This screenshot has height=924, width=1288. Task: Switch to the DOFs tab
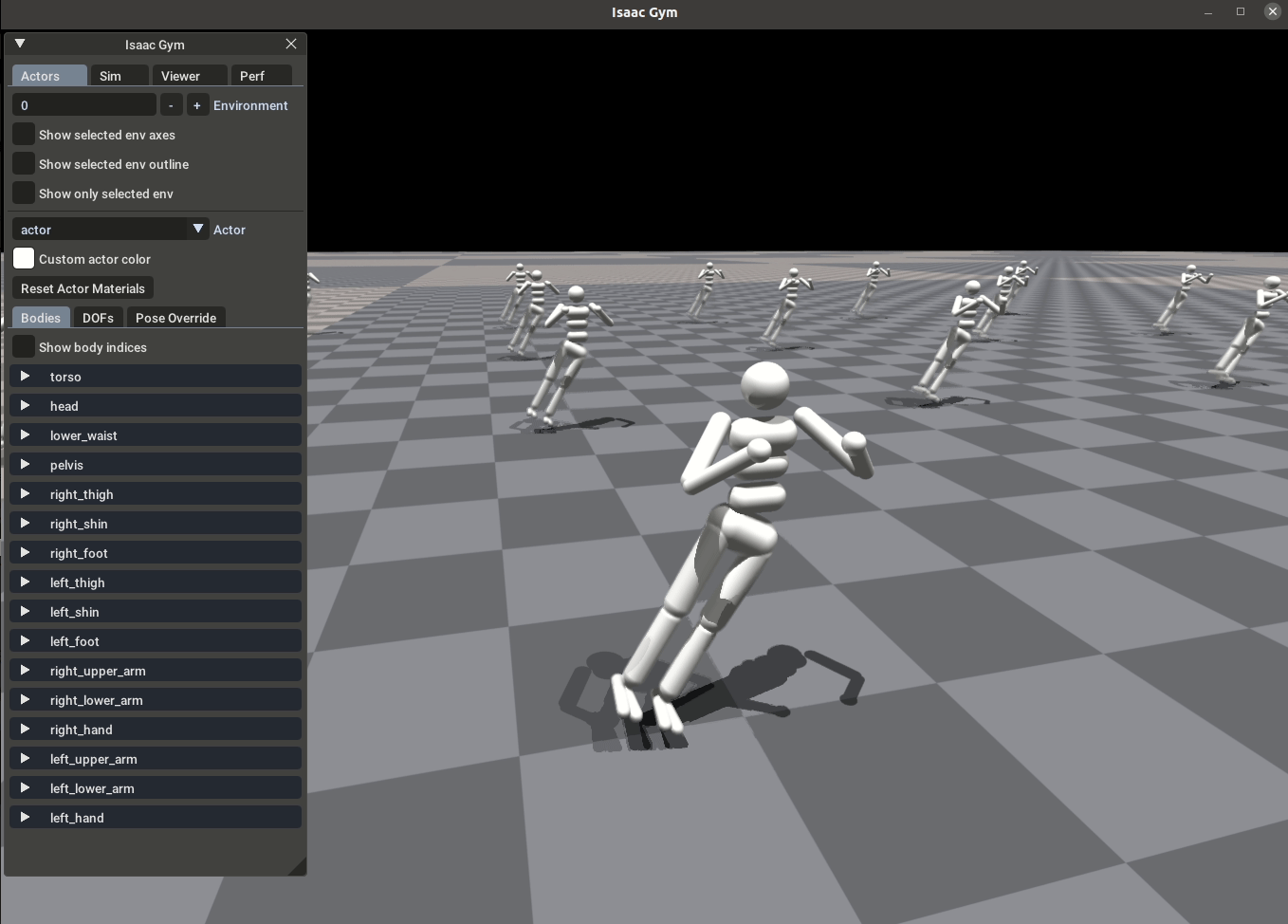[x=98, y=318]
